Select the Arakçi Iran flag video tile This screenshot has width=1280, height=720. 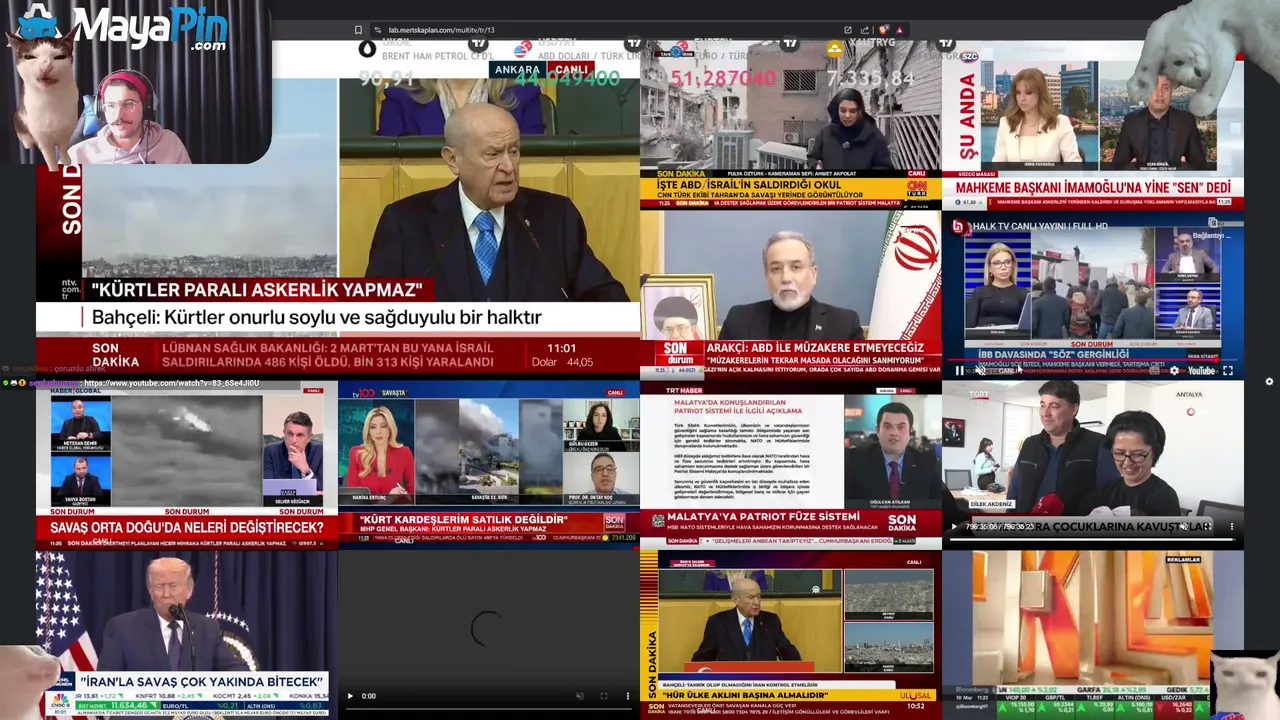click(x=791, y=294)
